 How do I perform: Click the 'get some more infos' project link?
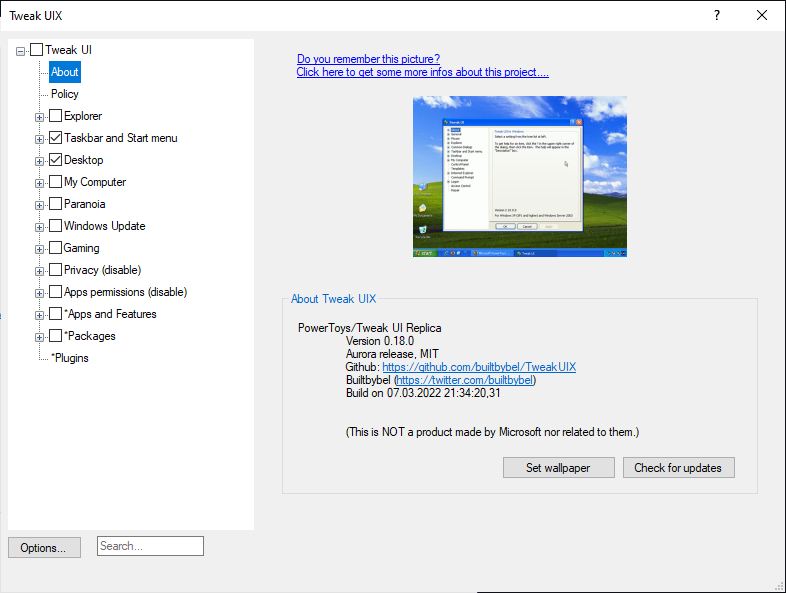423,72
